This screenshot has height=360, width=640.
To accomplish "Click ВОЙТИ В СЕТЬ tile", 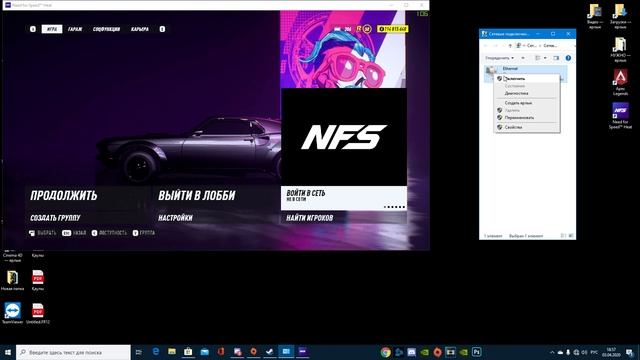I will (344, 198).
